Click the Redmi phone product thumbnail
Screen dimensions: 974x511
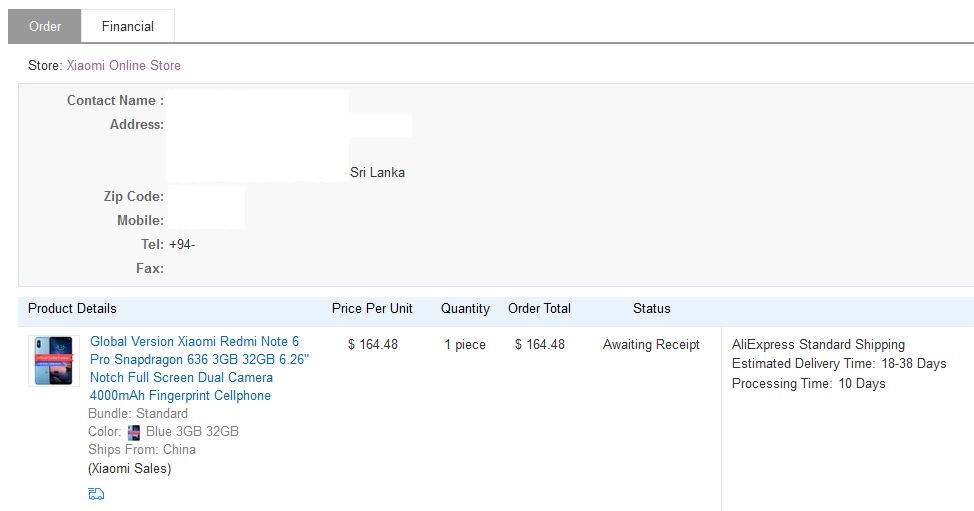[53, 361]
